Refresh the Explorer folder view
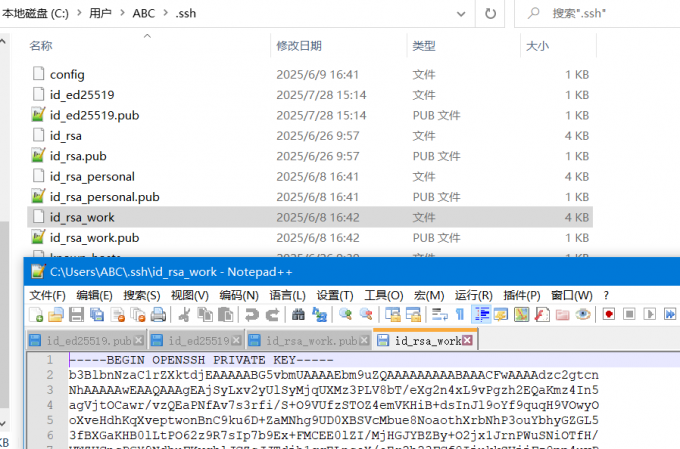 (490, 14)
